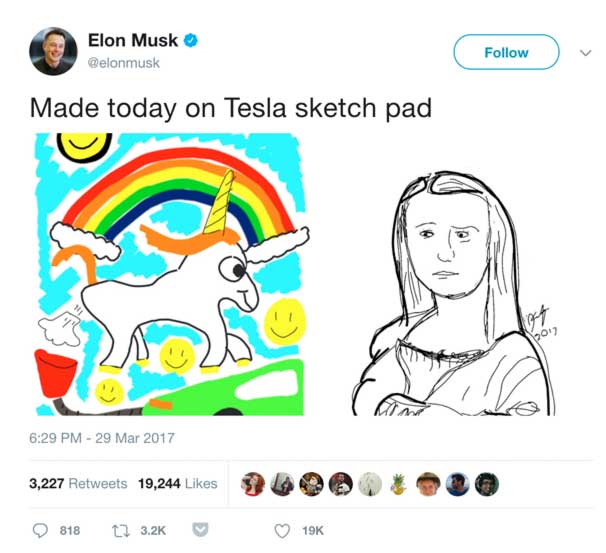This screenshot has height=553, width=606.
Task: Open the Mona Lisa sketch image
Action: [454, 293]
